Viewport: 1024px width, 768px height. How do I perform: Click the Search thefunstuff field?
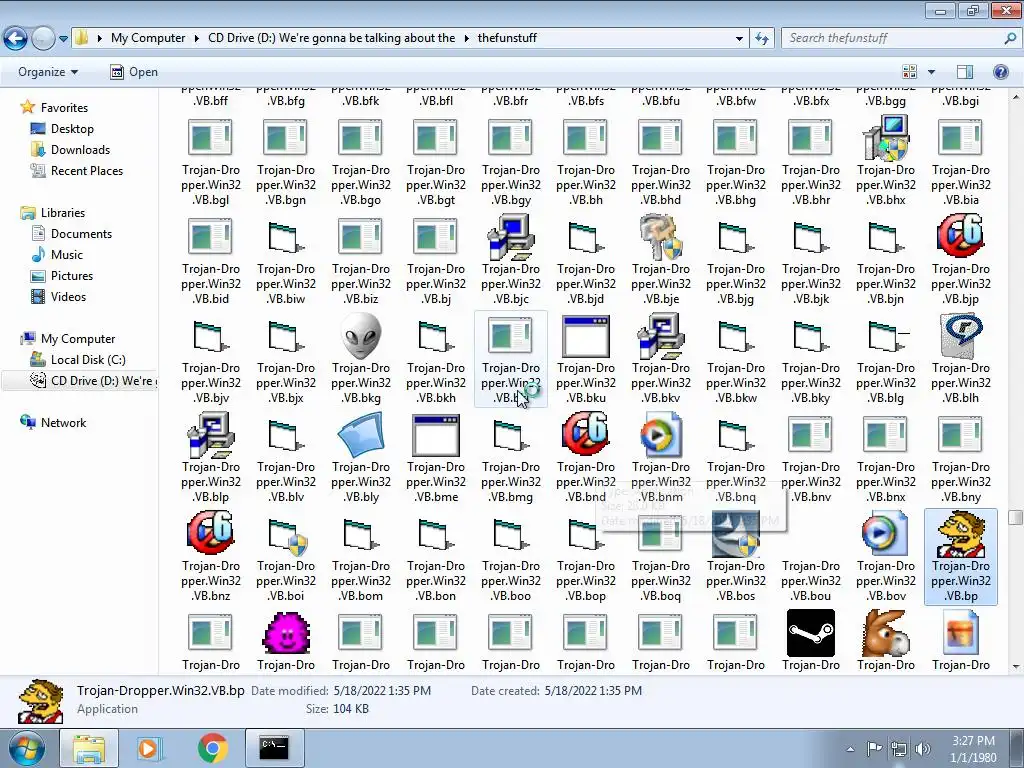[x=901, y=39]
